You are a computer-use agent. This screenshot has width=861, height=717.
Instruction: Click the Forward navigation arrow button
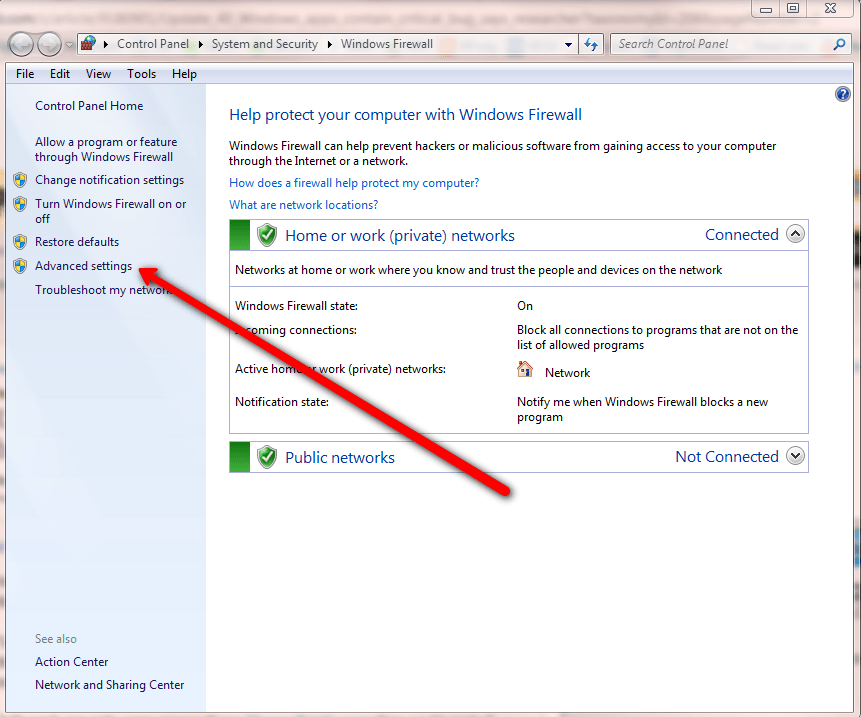(x=49, y=44)
